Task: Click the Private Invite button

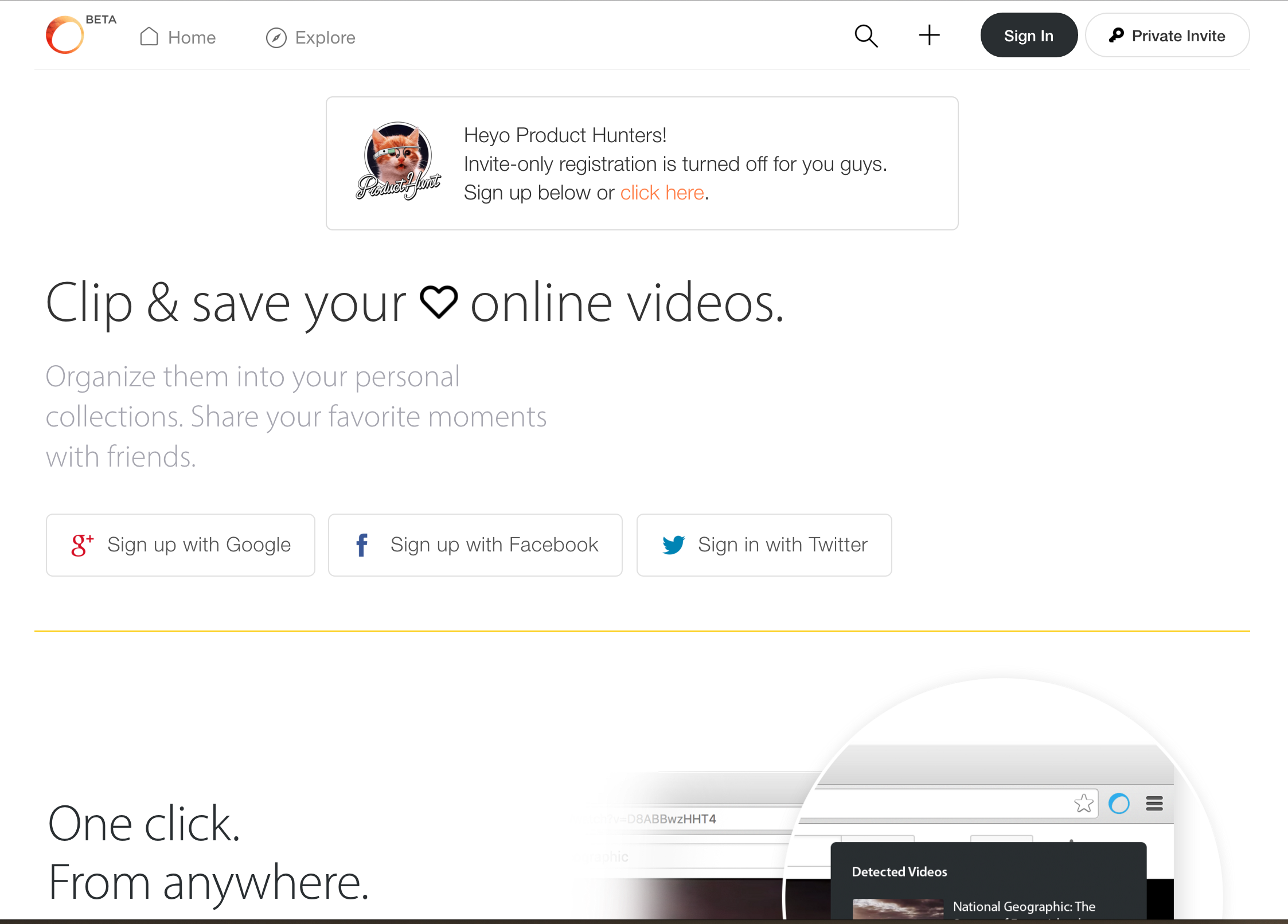Action: click(x=1167, y=36)
